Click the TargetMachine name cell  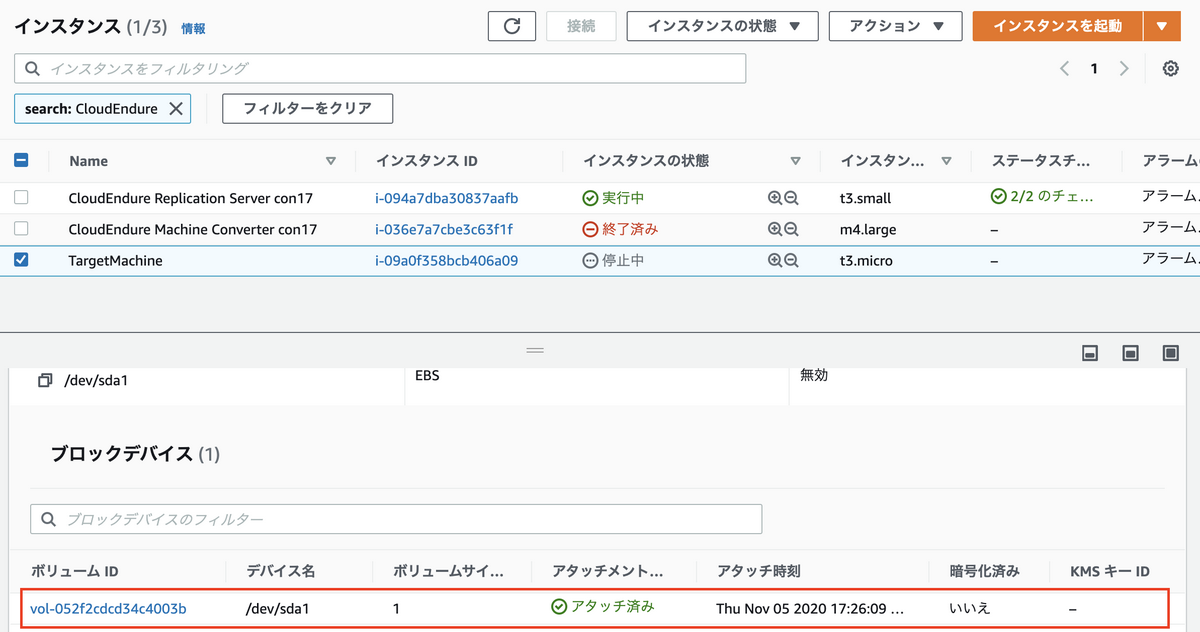pyautogui.click(x=115, y=260)
